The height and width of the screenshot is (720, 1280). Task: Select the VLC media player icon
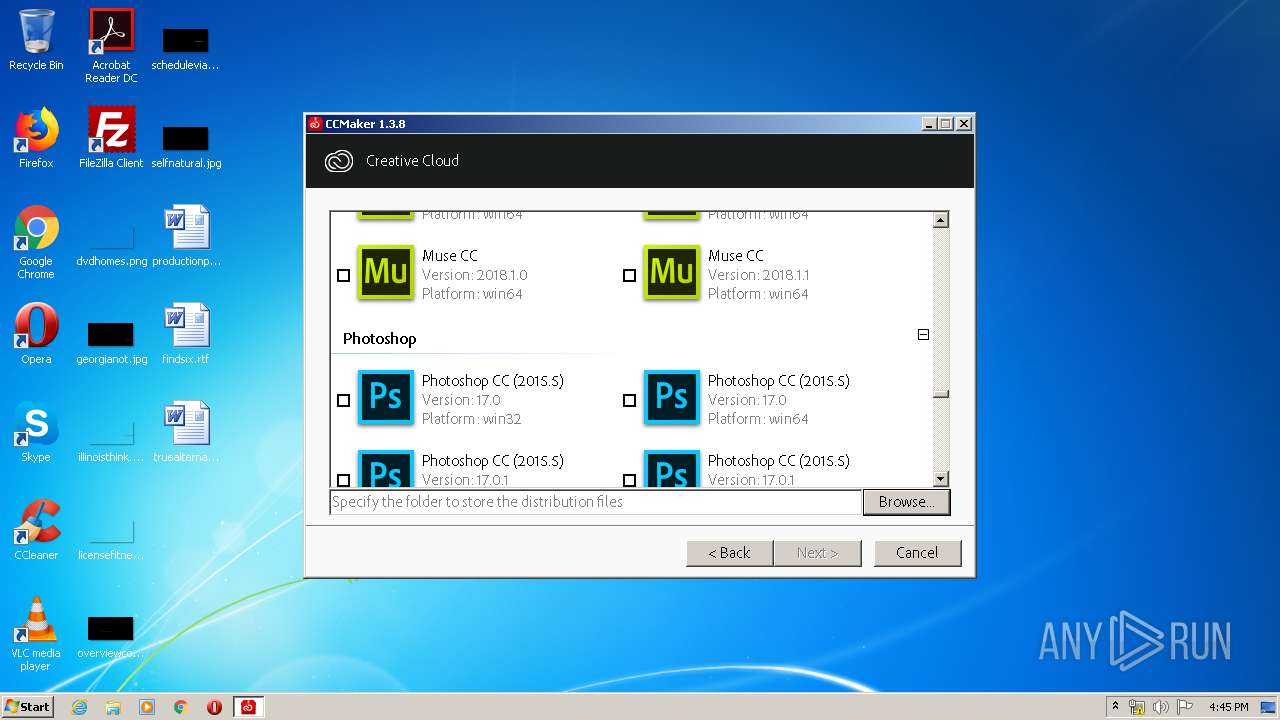pyautogui.click(x=36, y=634)
